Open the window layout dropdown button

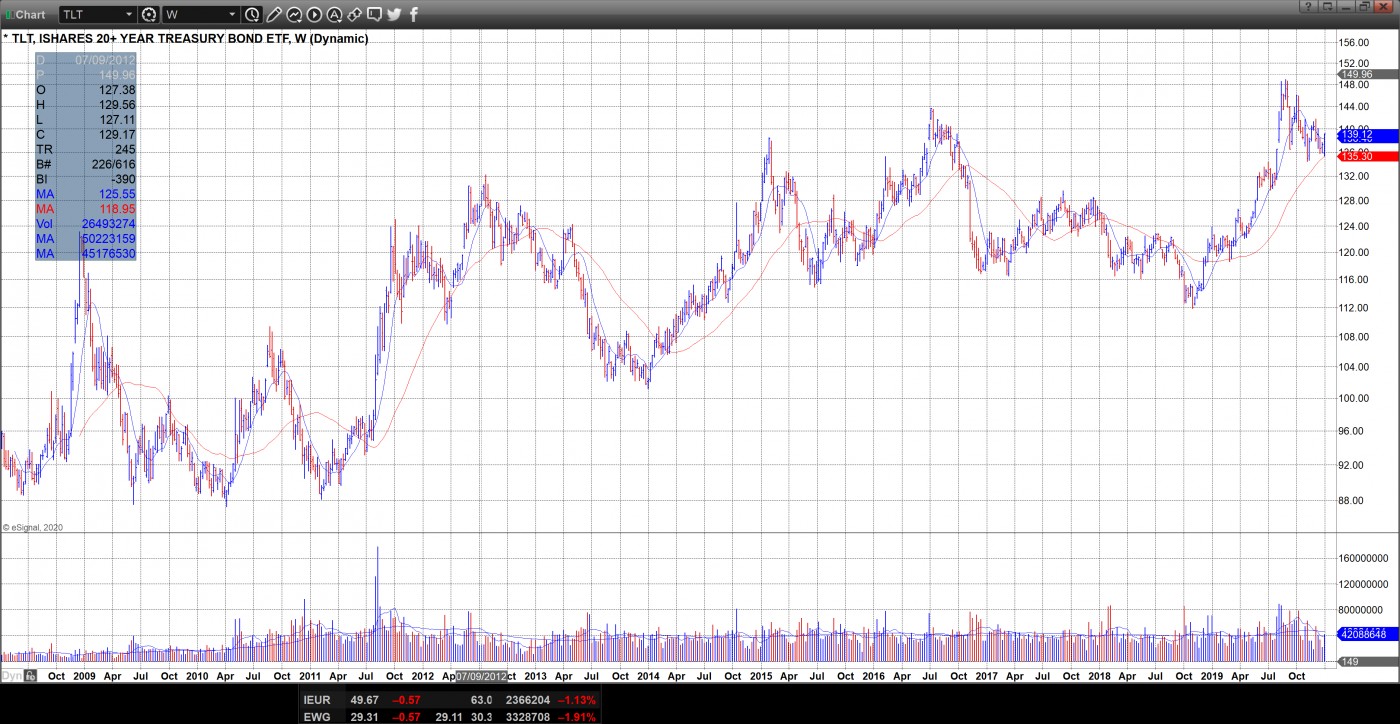pos(1328,6)
